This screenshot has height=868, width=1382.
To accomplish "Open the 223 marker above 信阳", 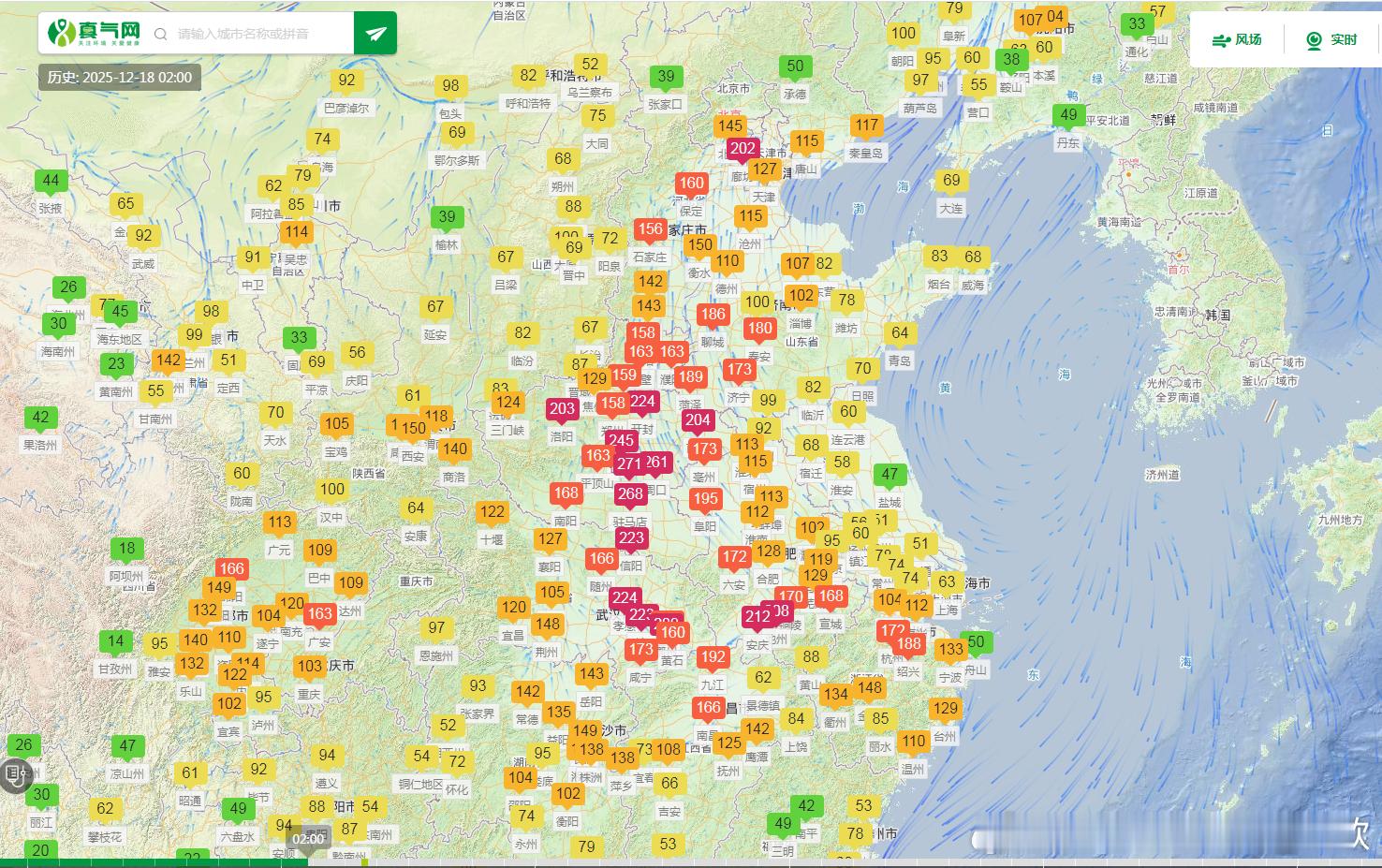I will pyautogui.click(x=631, y=537).
